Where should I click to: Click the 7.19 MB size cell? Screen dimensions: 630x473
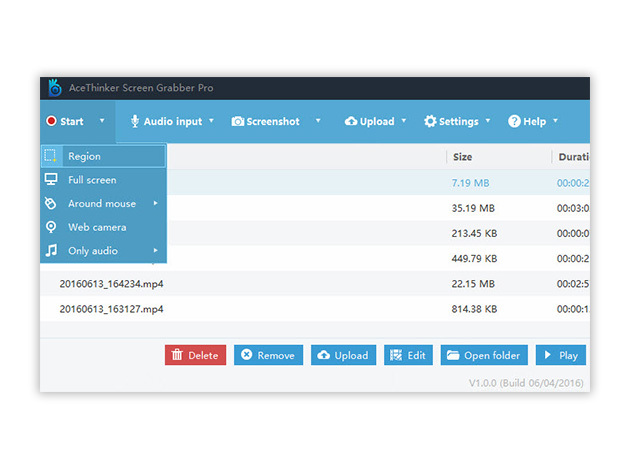click(x=470, y=183)
